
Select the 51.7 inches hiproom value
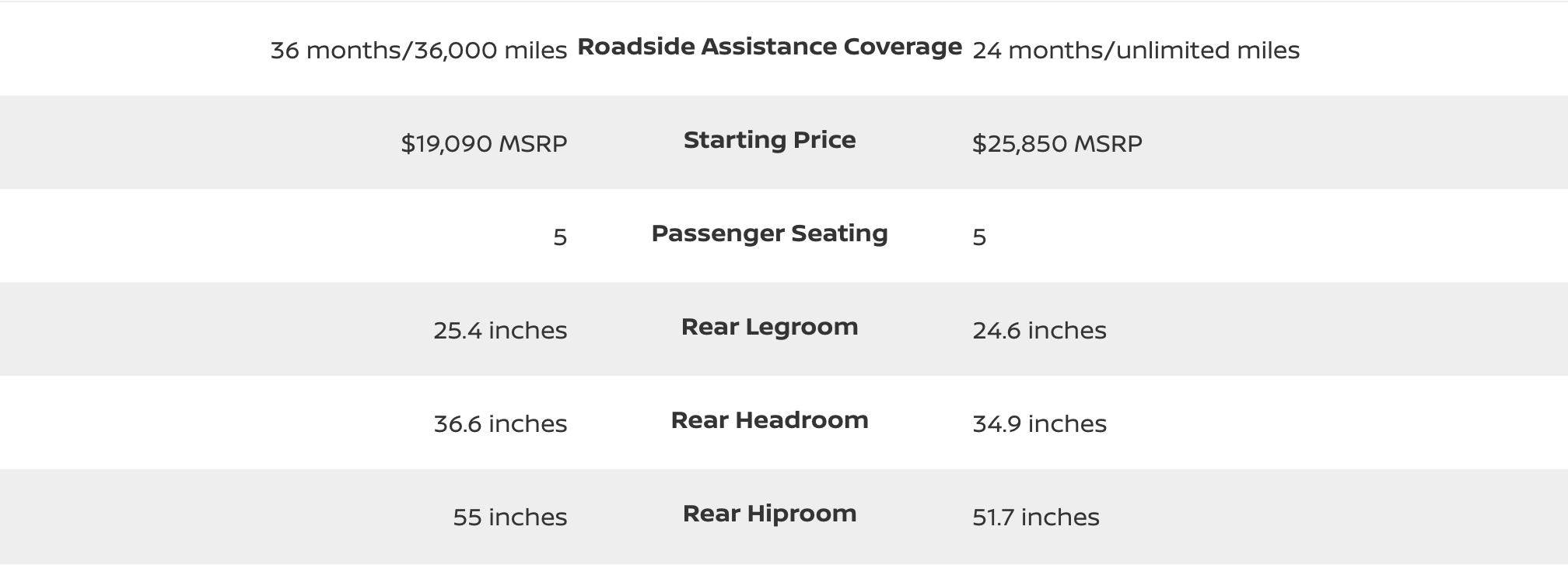click(1036, 518)
